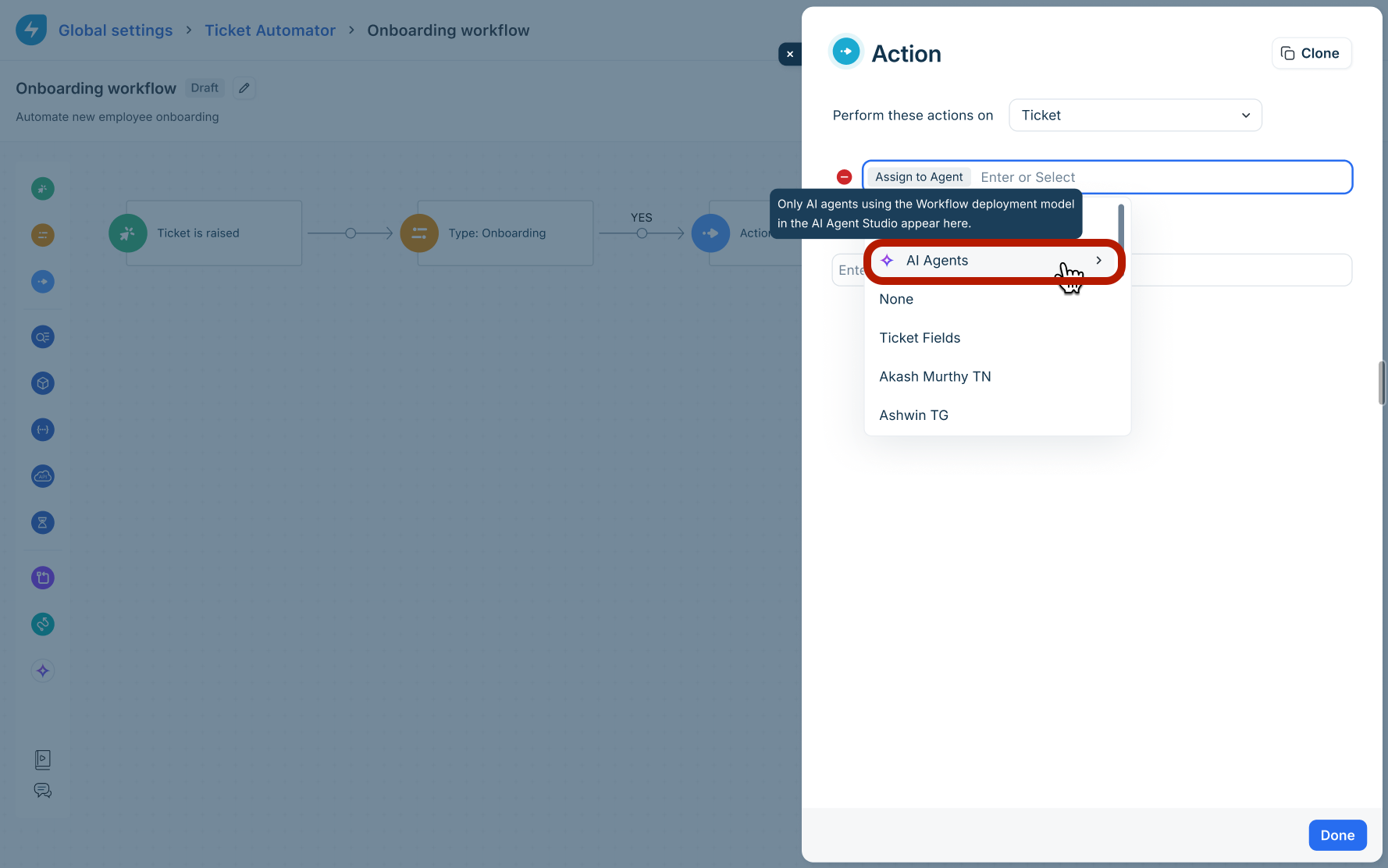
Task: Click the Action node arrow icon on canvas
Action: click(x=710, y=233)
